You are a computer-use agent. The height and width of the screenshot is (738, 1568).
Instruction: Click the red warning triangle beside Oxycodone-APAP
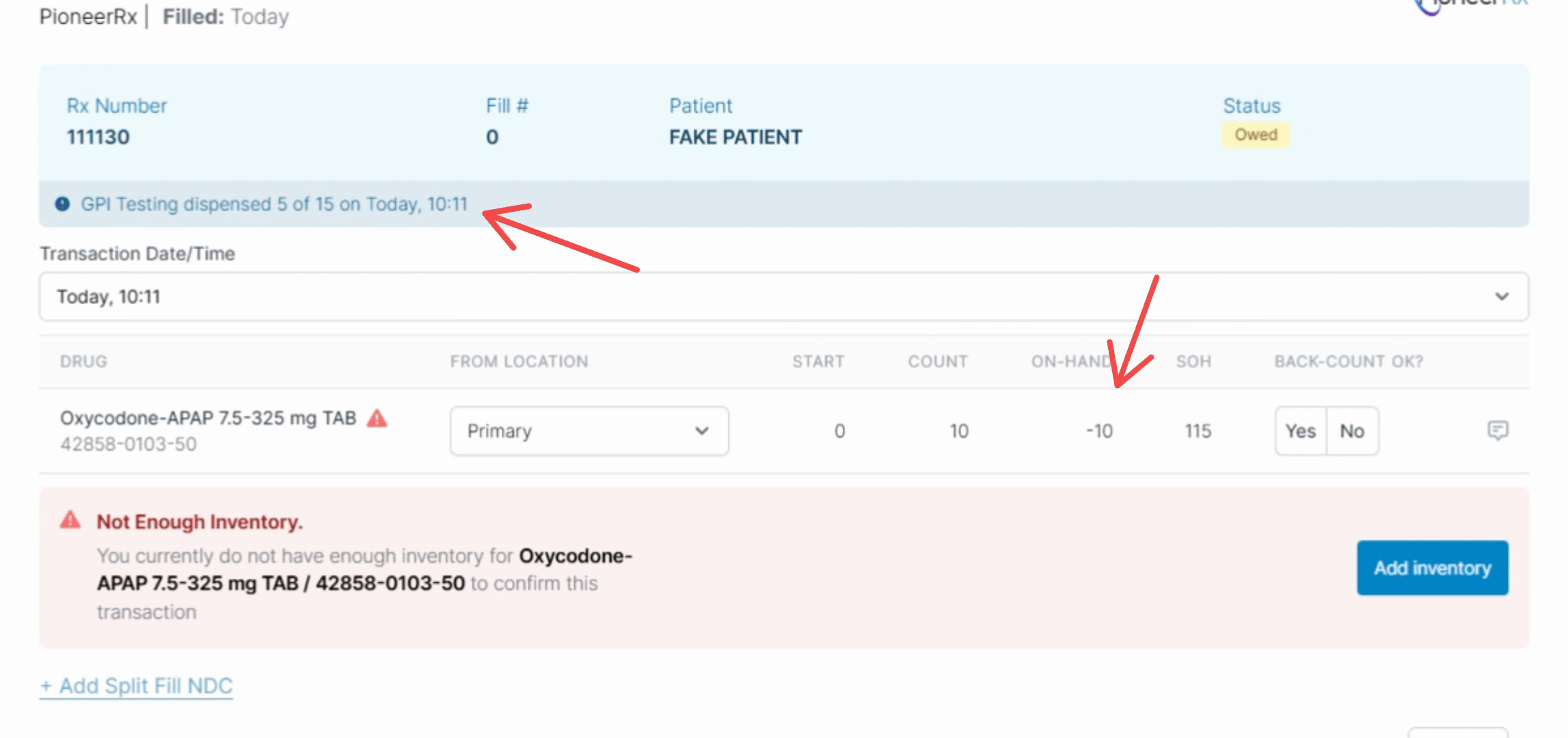[377, 418]
